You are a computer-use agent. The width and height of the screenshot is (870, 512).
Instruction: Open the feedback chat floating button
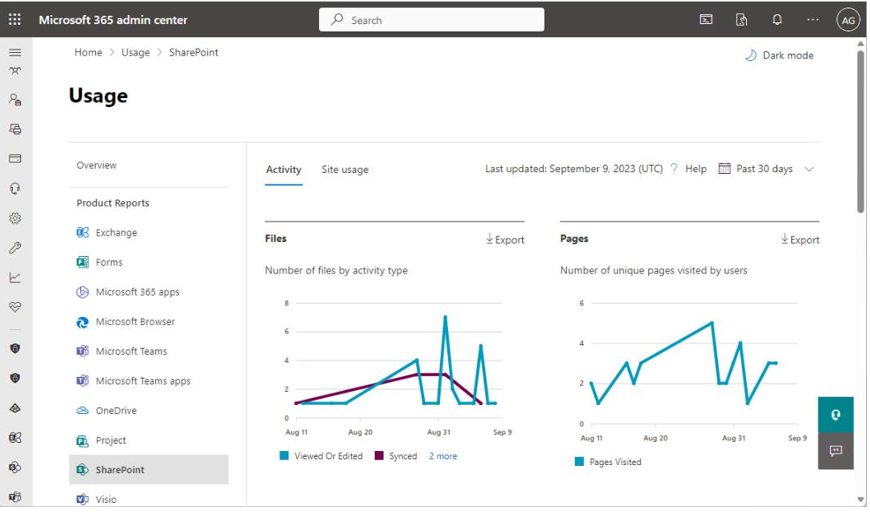coord(836,450)
